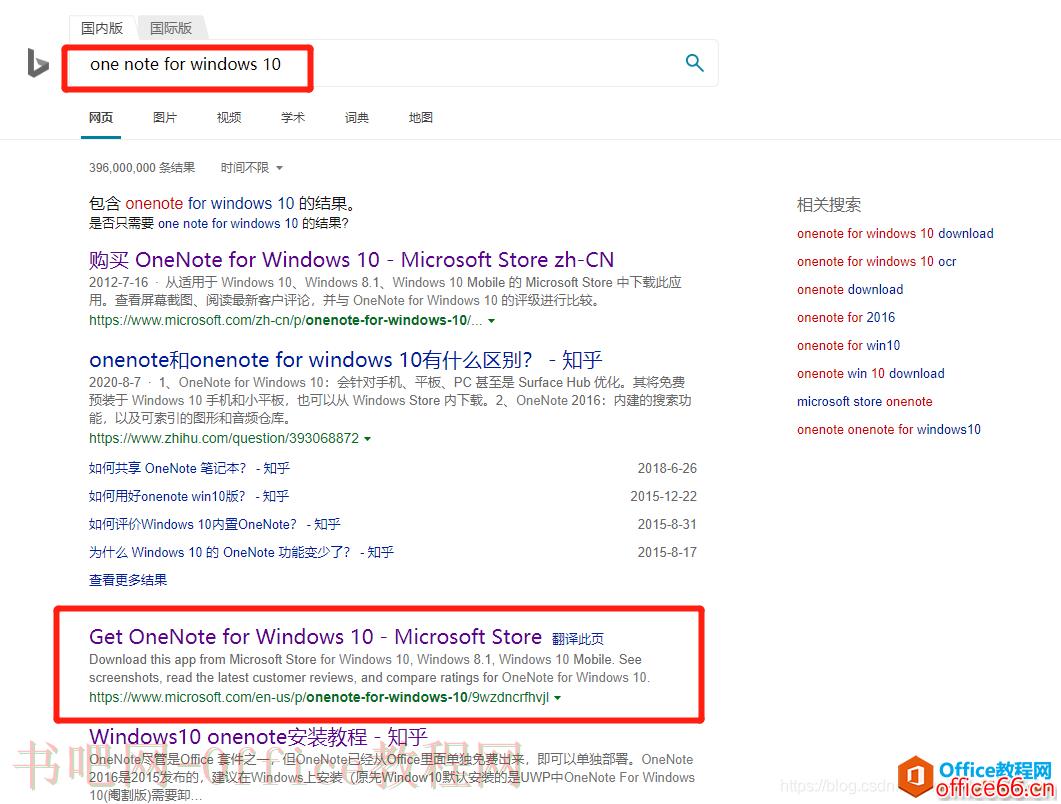1061x804 pixels.
Task: Click 查看更多结果 link
Action: 128,580
